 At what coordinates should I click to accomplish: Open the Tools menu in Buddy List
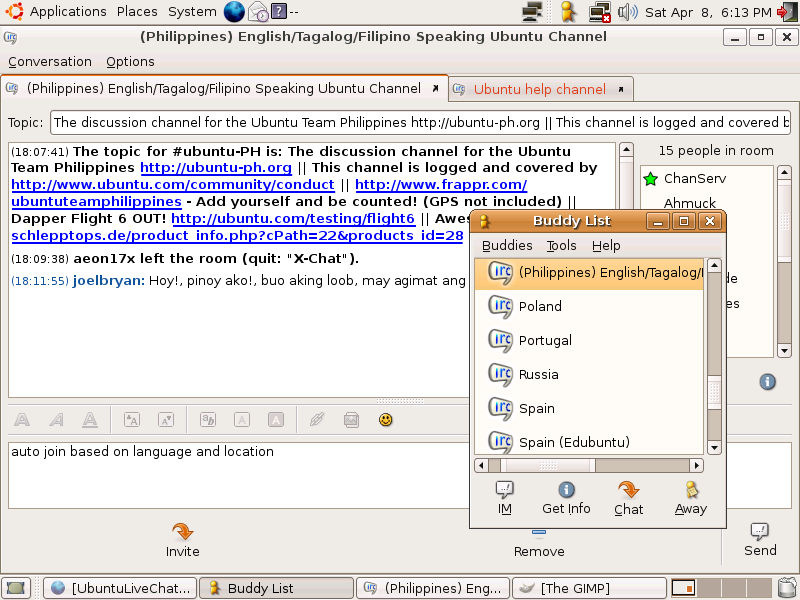(x=561, y=245)
